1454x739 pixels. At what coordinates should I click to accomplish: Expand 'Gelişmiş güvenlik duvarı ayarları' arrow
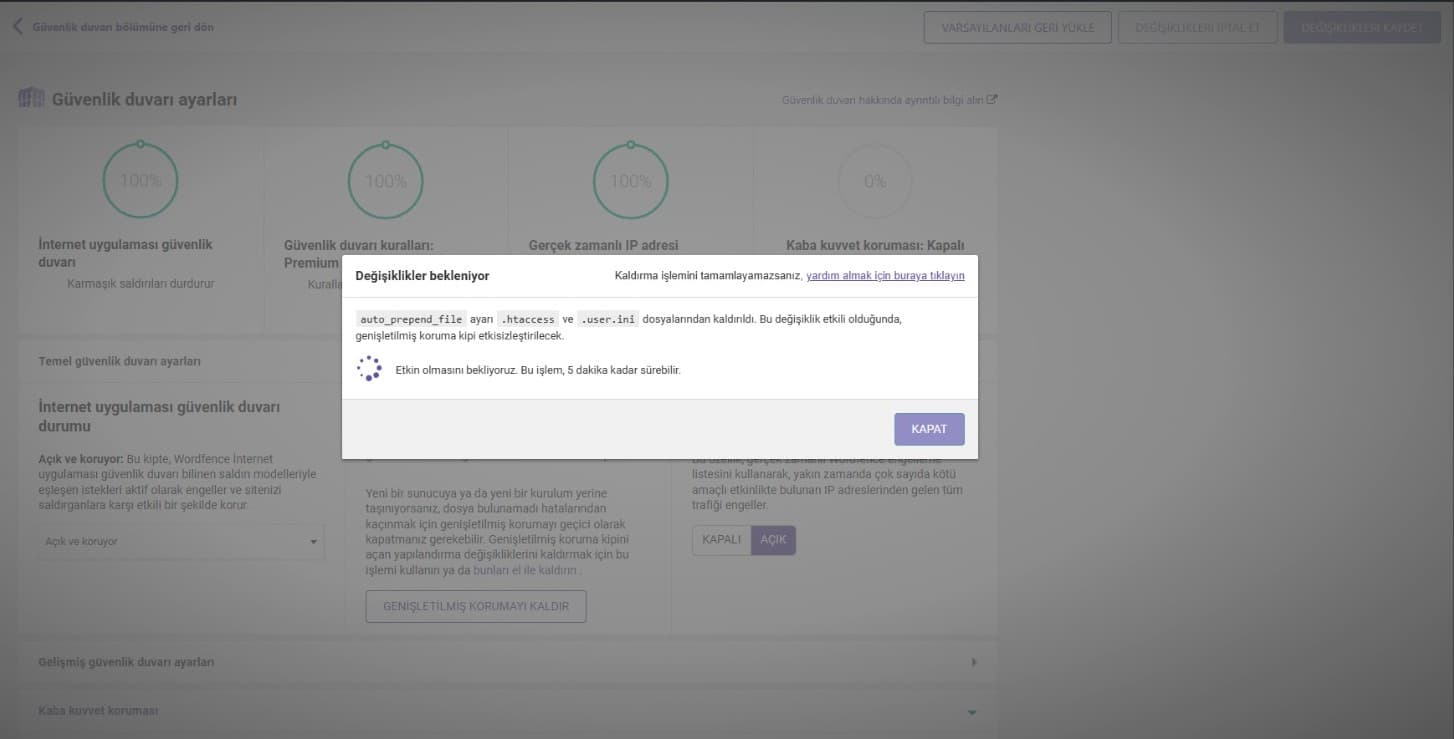tap(974, 662)
